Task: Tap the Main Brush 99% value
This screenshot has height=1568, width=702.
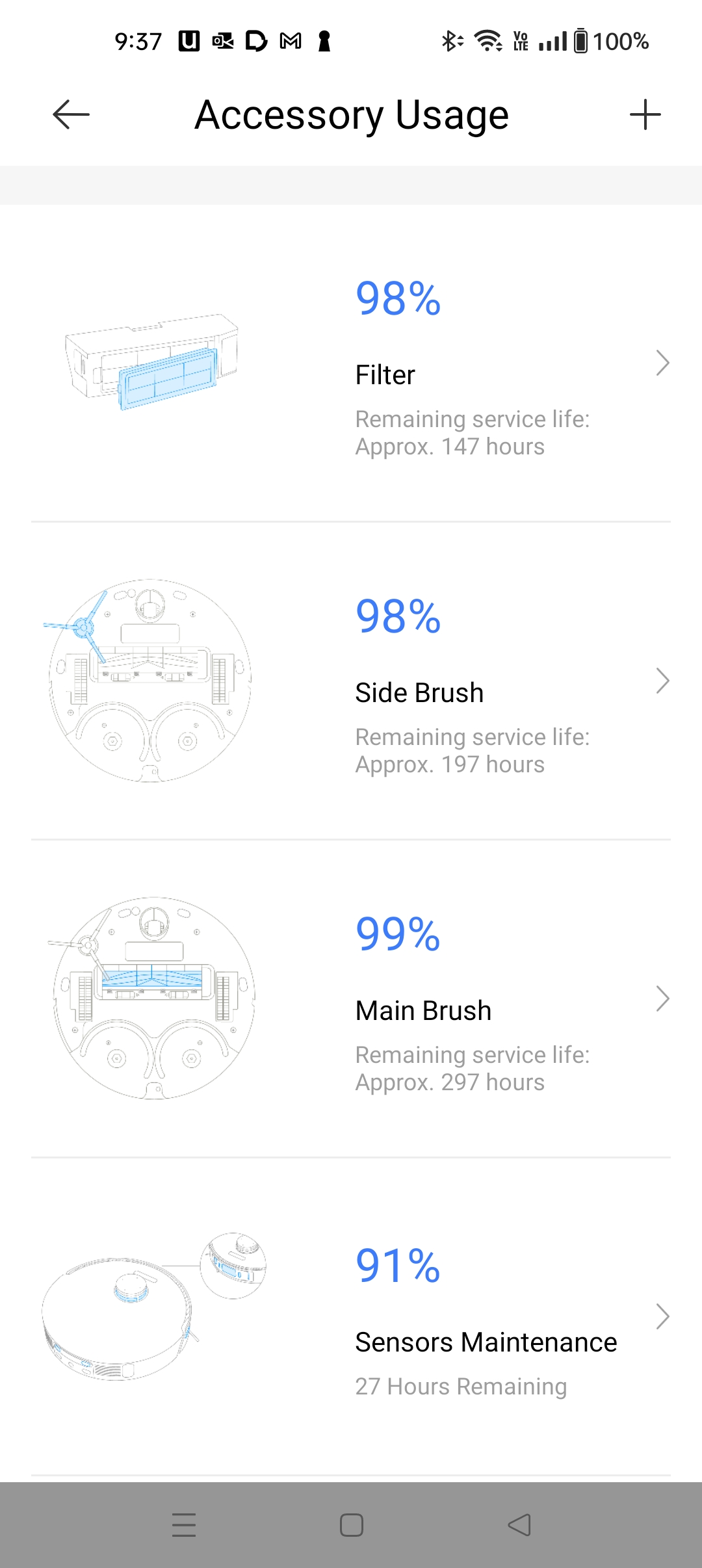Action: [x=398, y=934]
